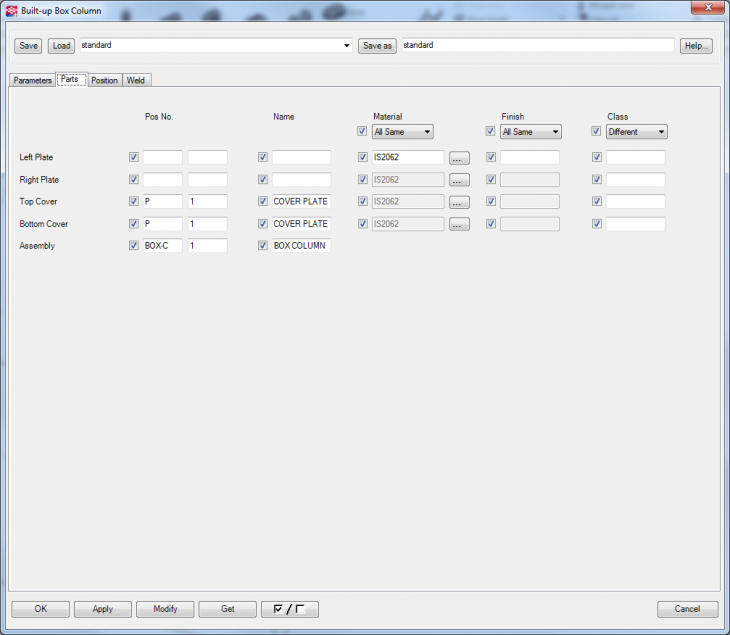This screenshot has height=635, width=730.
Task: Click the Save as button
Action: pos(377,46)
